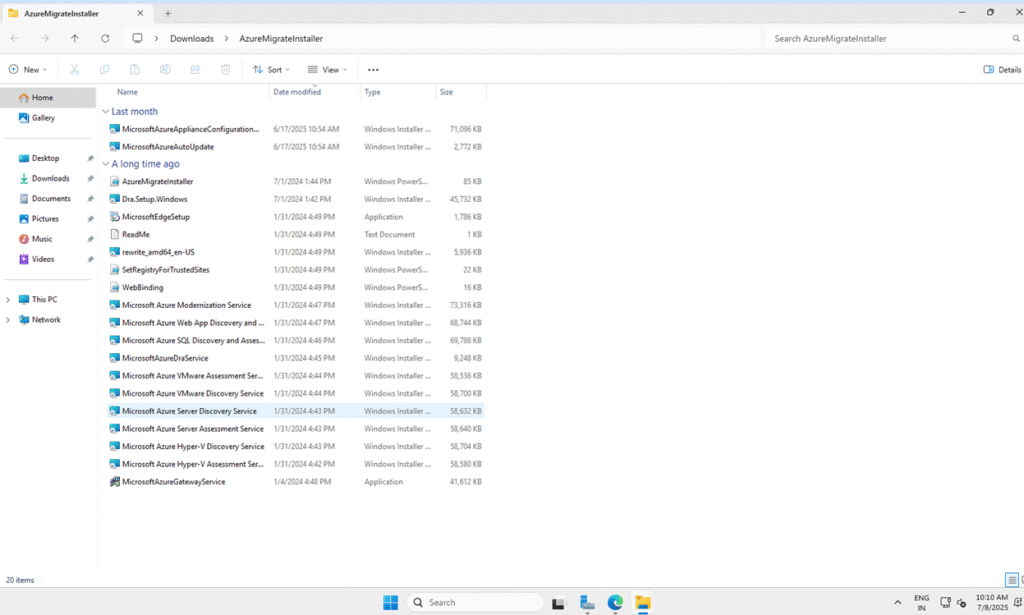The height and width of the screenshot is (615, 1024).
Task: Click the Rename icon in toolbar
Action: [x=165, y=70]
